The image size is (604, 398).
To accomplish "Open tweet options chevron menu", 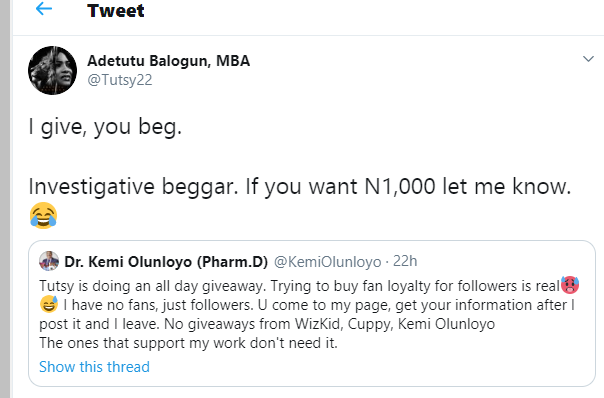I will click(588, 59).
